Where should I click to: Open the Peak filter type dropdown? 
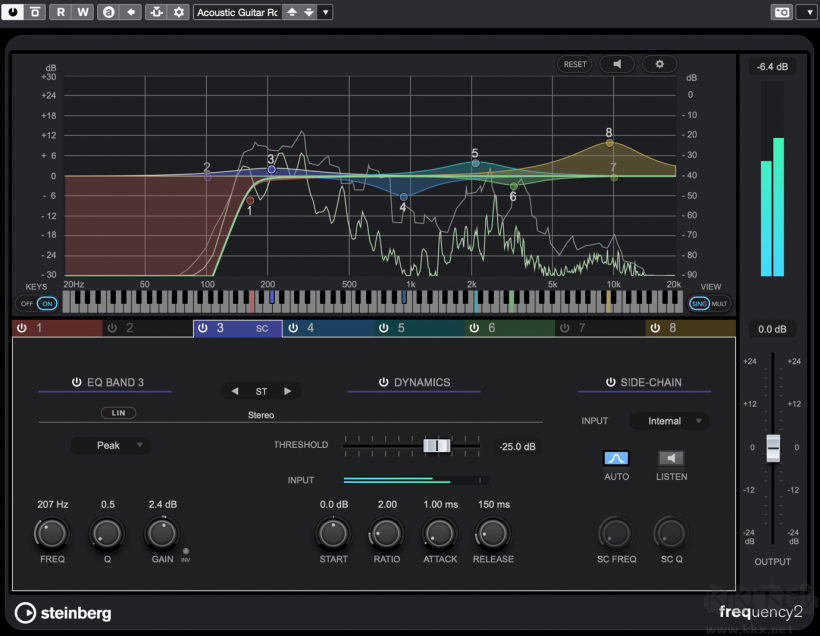[x=110, y=444]
